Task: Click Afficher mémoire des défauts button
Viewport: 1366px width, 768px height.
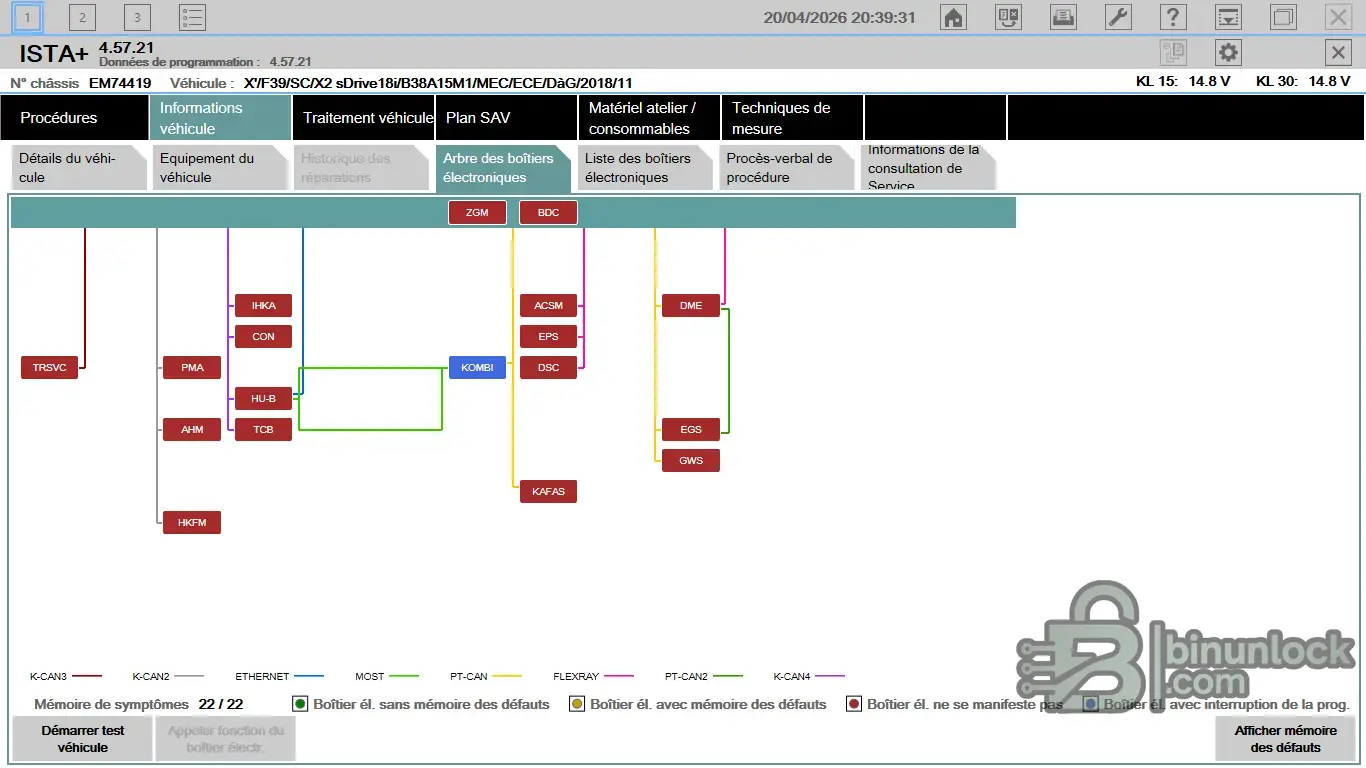Action: tap(1285, 739)
